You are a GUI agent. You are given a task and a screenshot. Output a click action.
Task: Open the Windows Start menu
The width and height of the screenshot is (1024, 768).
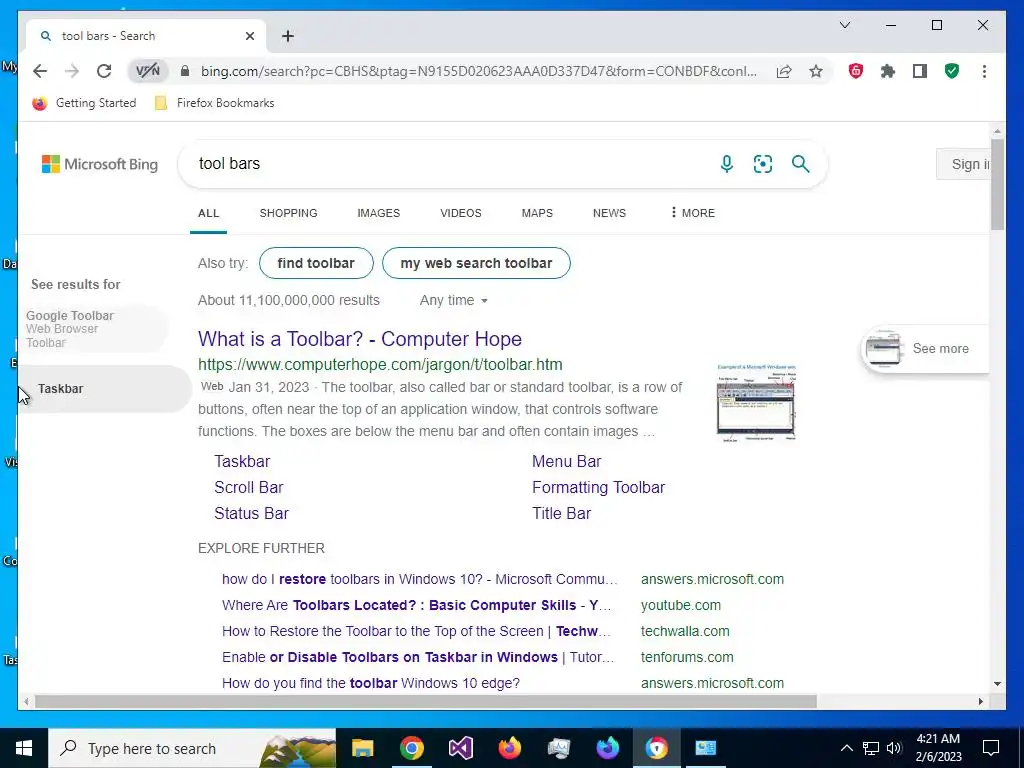(x=24, y=748)
